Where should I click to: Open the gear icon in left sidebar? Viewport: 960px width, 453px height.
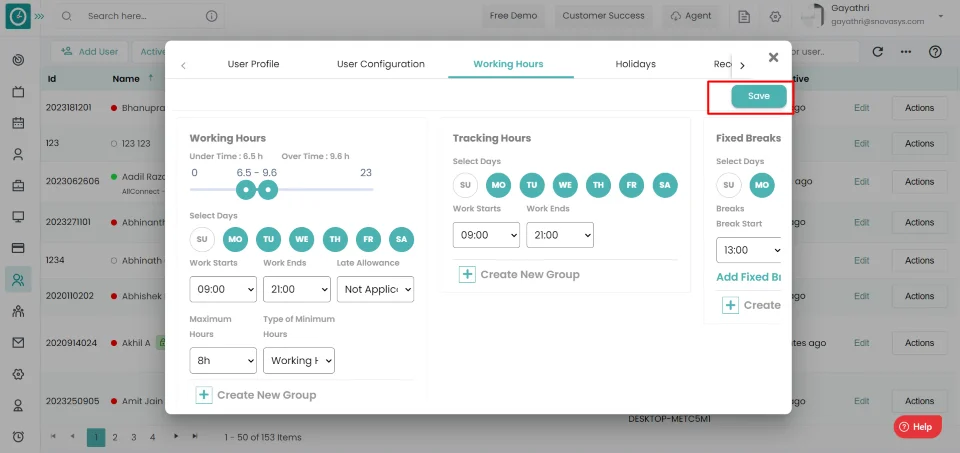pos(18,374)
